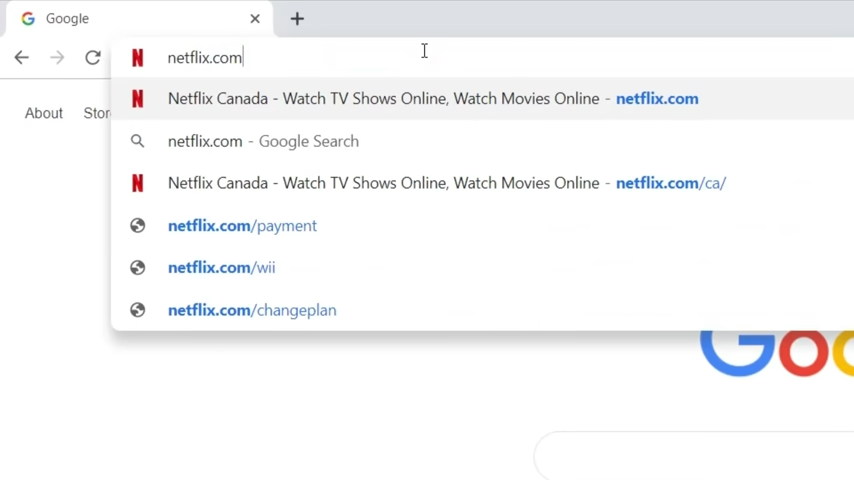Select Netflix Canada netflix.com/ca/ suggestion

446,183
